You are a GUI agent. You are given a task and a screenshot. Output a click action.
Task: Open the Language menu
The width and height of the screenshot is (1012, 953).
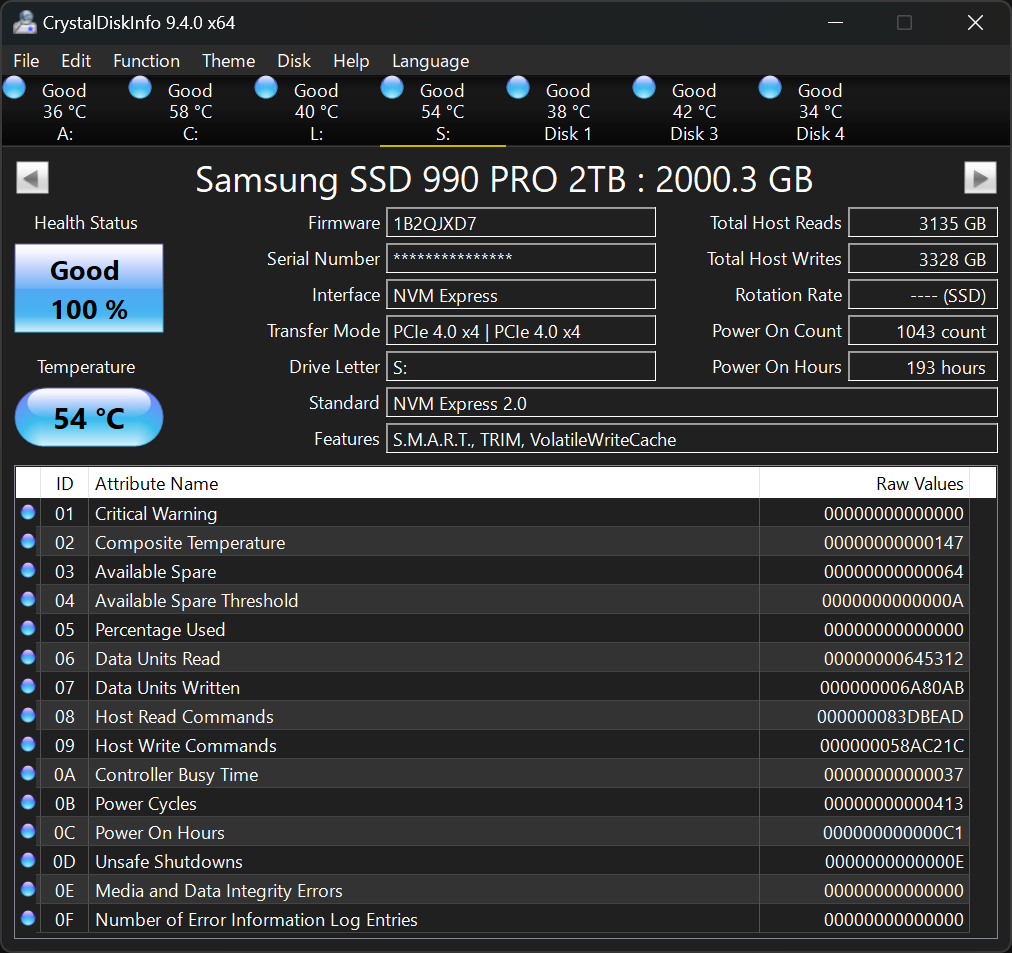430,61
